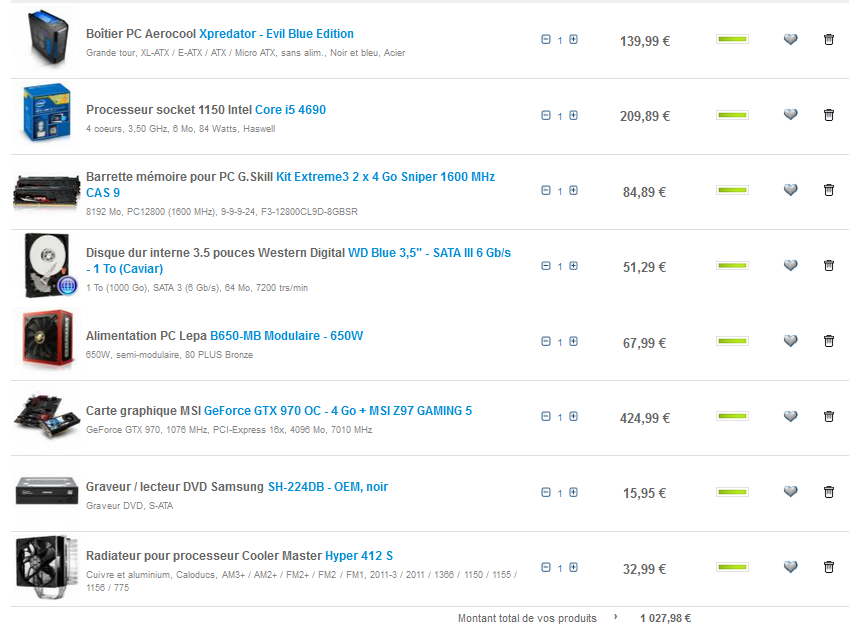Open the Core i5 4690 product page

(290, 110)
